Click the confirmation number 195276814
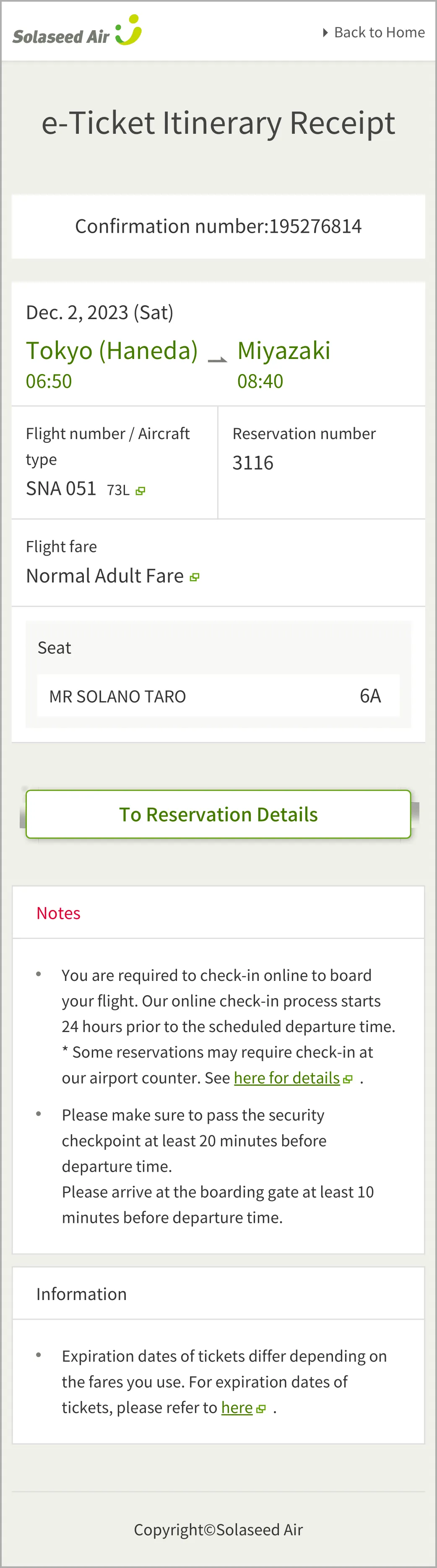This screenshot has width=437, height=1568. point(315,226)
